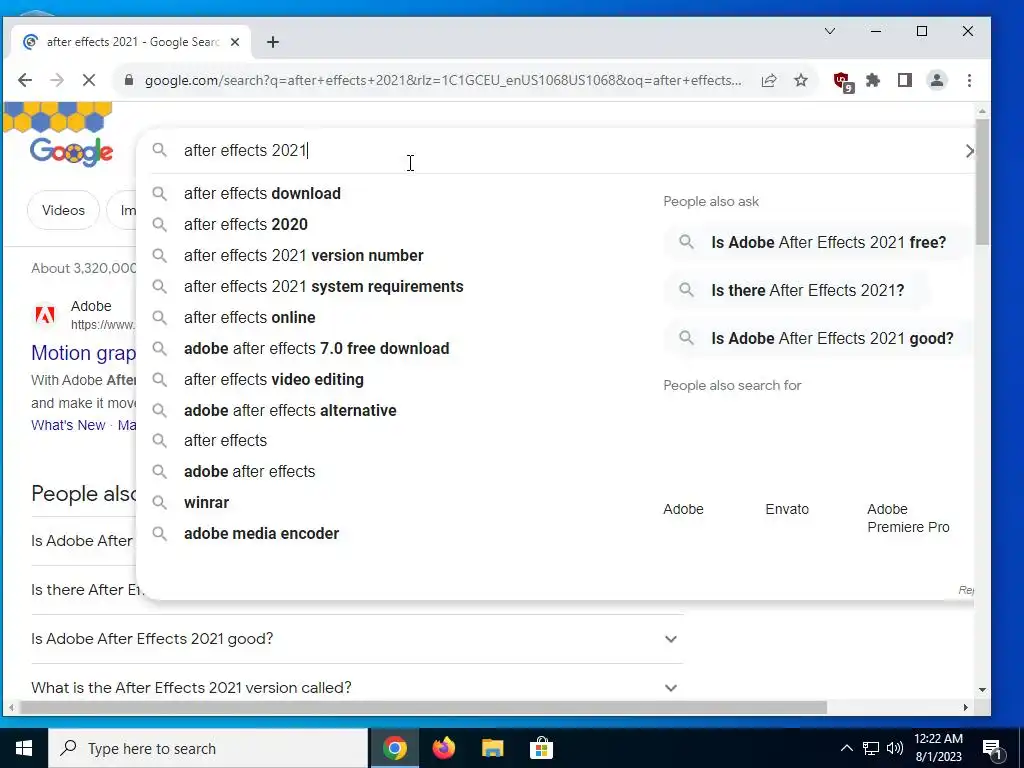This screenshot has height=768, width=1024.
Task: Open the 'What's New' sitelink
Action: tap(68, 425)
